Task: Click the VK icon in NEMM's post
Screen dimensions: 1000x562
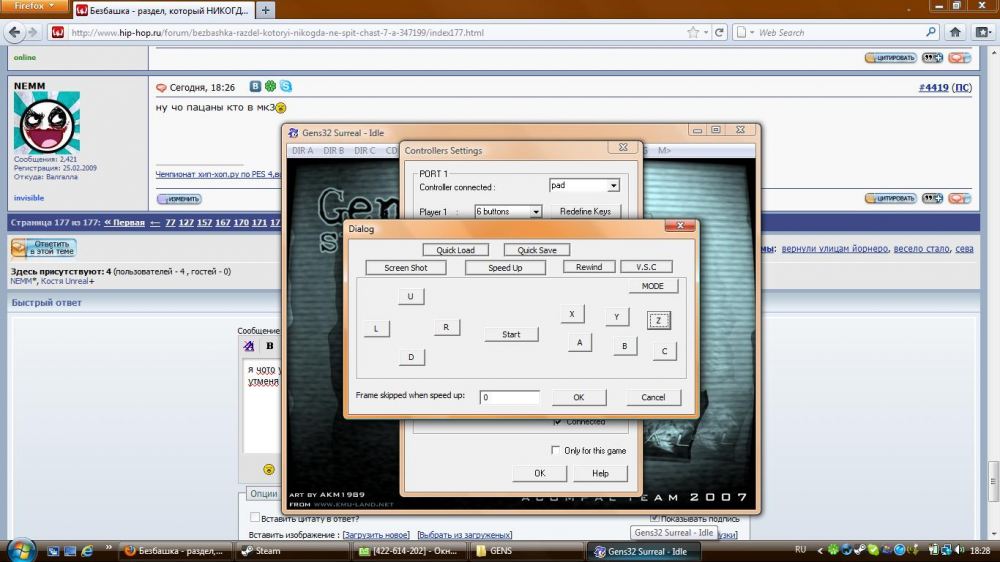Action: (x=255, y=86)
